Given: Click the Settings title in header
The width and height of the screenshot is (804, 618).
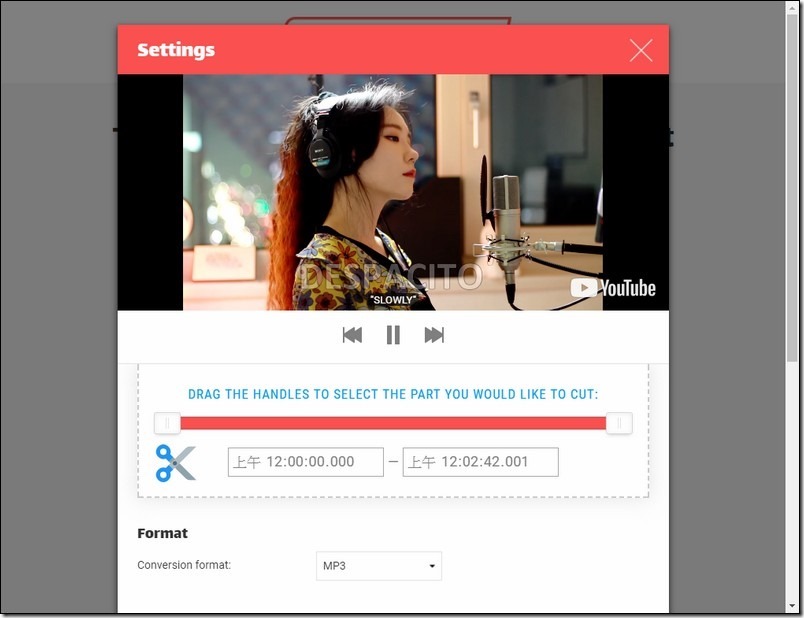Looking at the screenshot, I should click(176, 50).
